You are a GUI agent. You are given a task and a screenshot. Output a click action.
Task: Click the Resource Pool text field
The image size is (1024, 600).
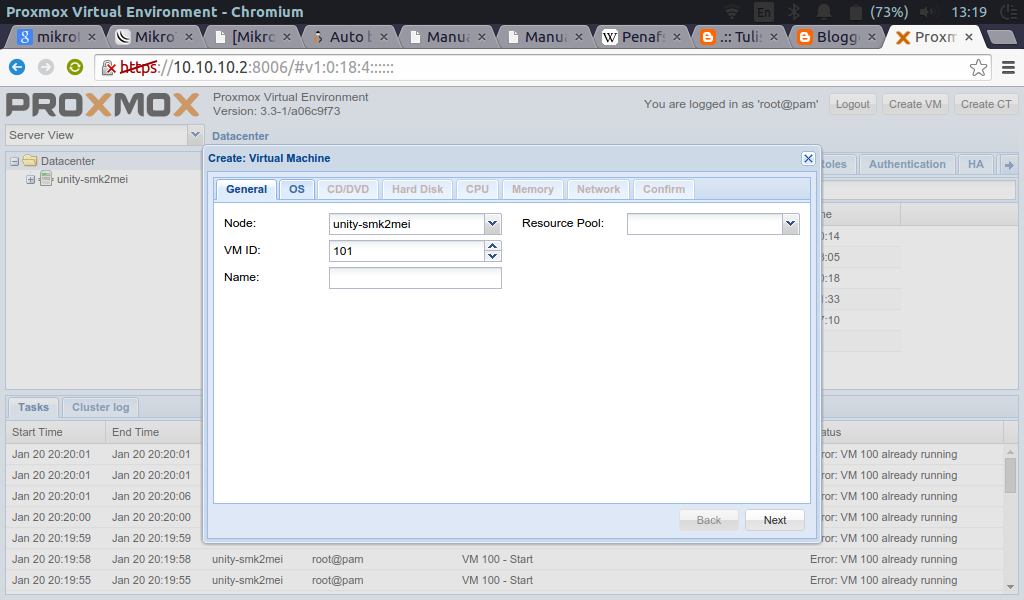click(705, 224)
